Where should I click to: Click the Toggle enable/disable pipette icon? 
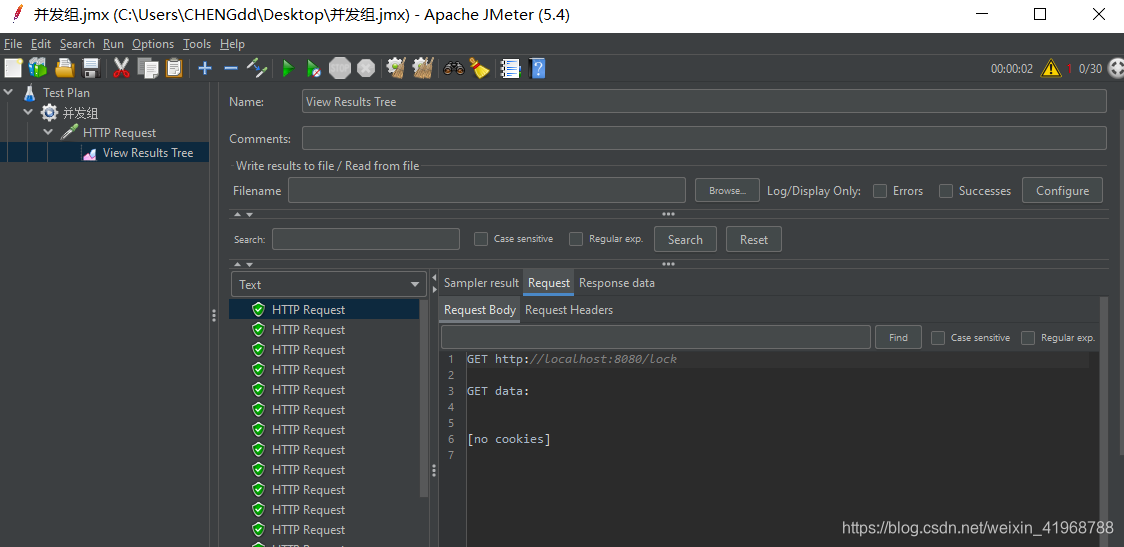[x=257, y=69]
